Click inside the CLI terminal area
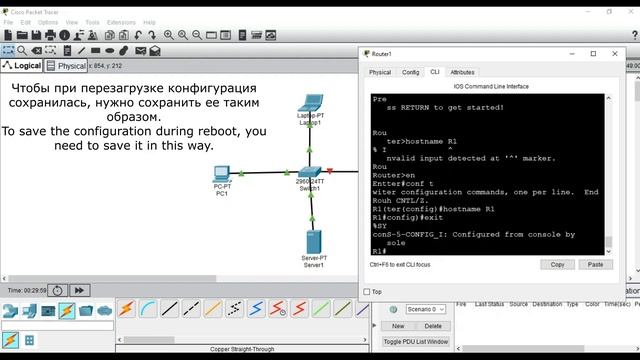 487,174
